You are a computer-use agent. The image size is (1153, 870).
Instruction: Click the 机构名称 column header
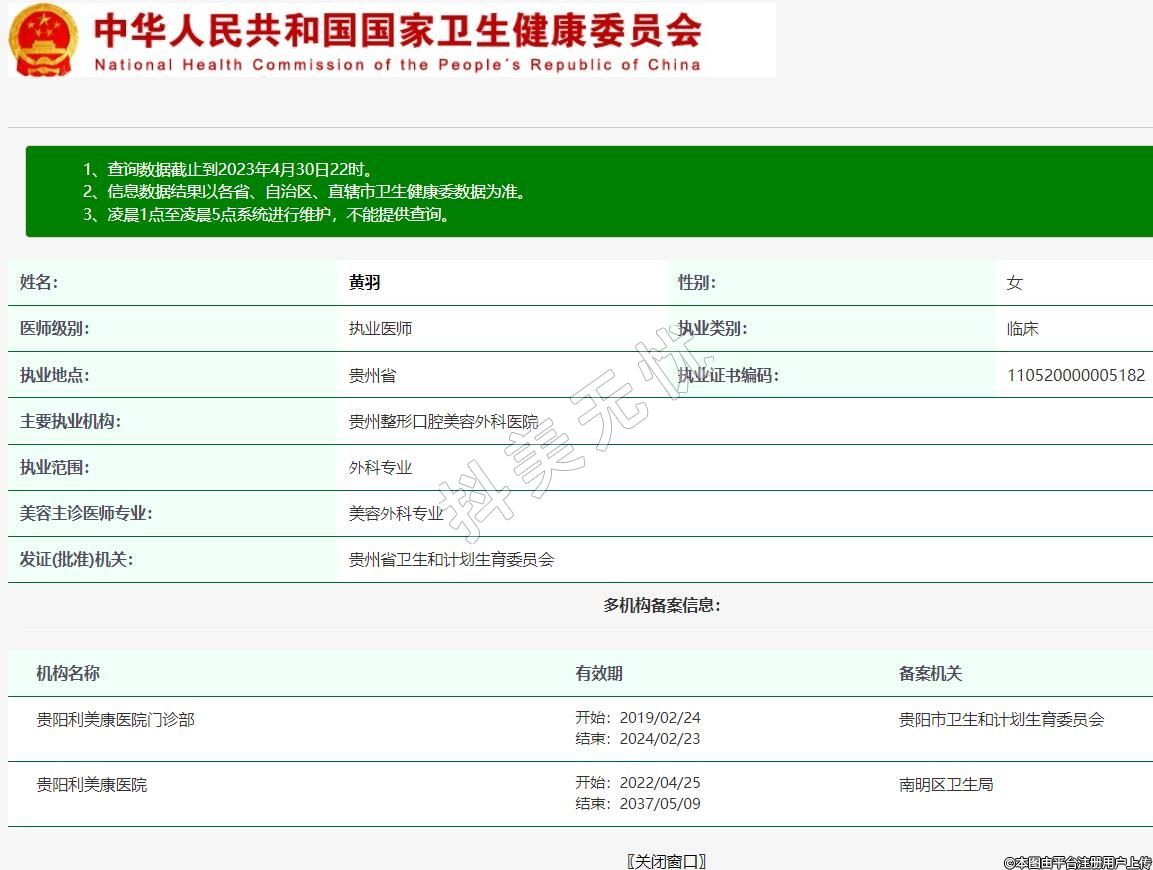68,673
